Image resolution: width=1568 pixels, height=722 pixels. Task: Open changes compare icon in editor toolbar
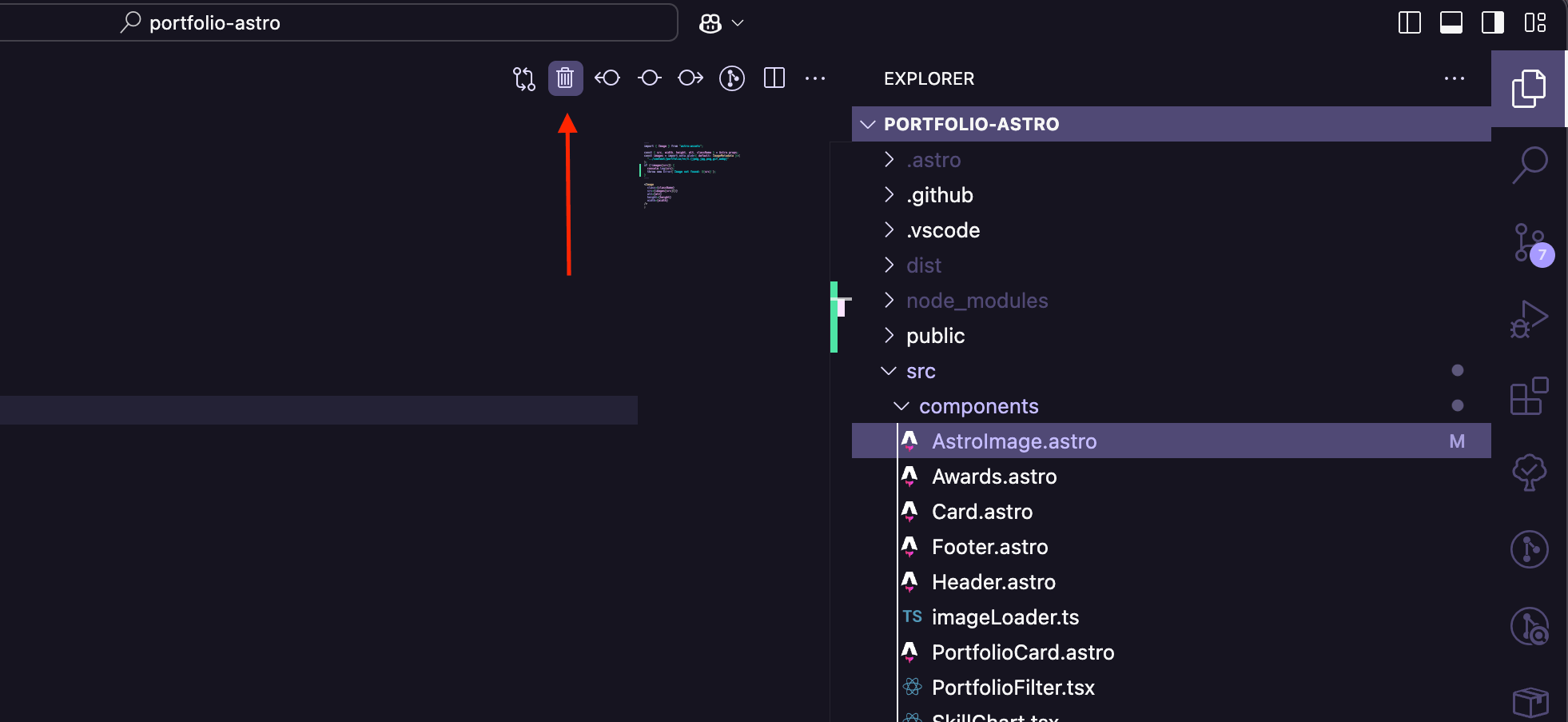click(x=523, y=78)
